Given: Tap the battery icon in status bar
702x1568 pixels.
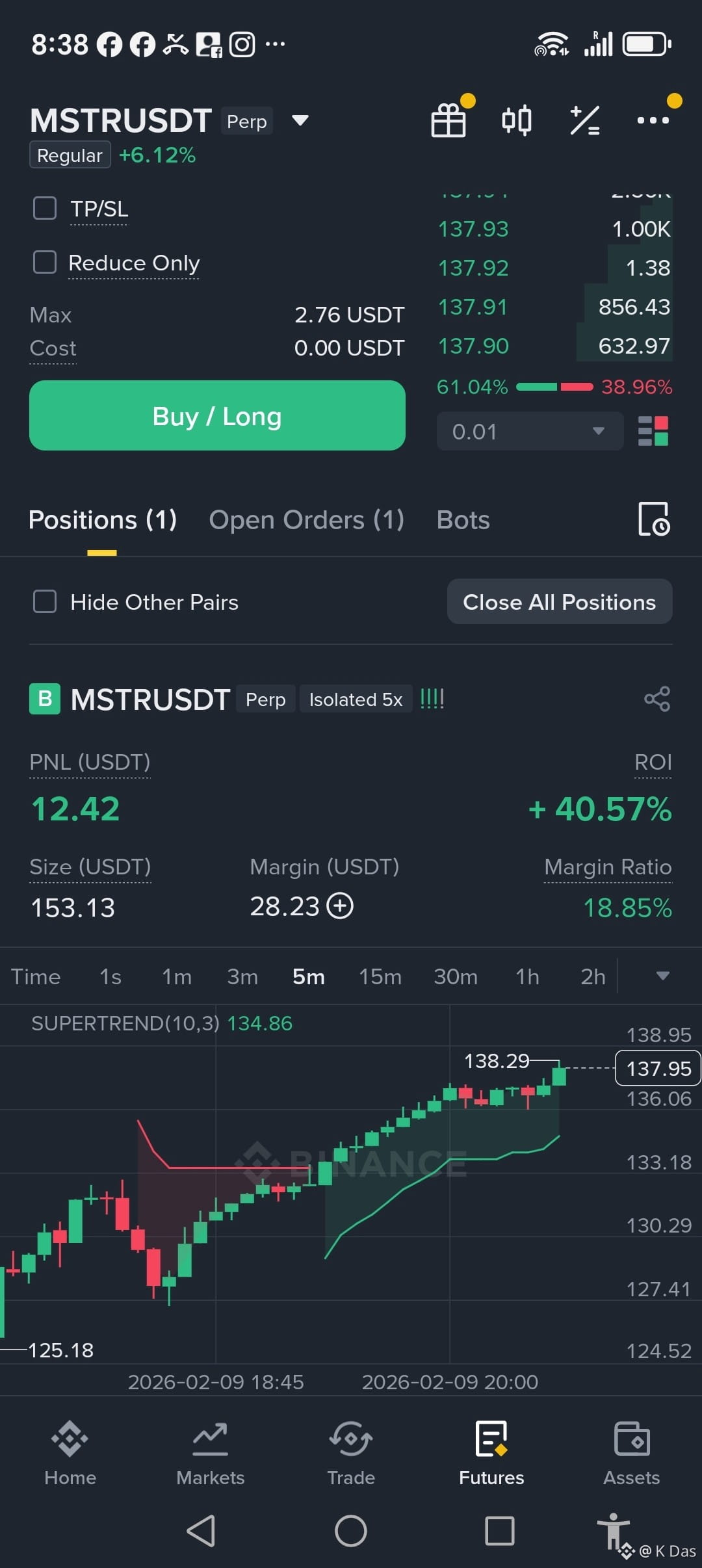Looking at the screenshot, I should (647, 44).
